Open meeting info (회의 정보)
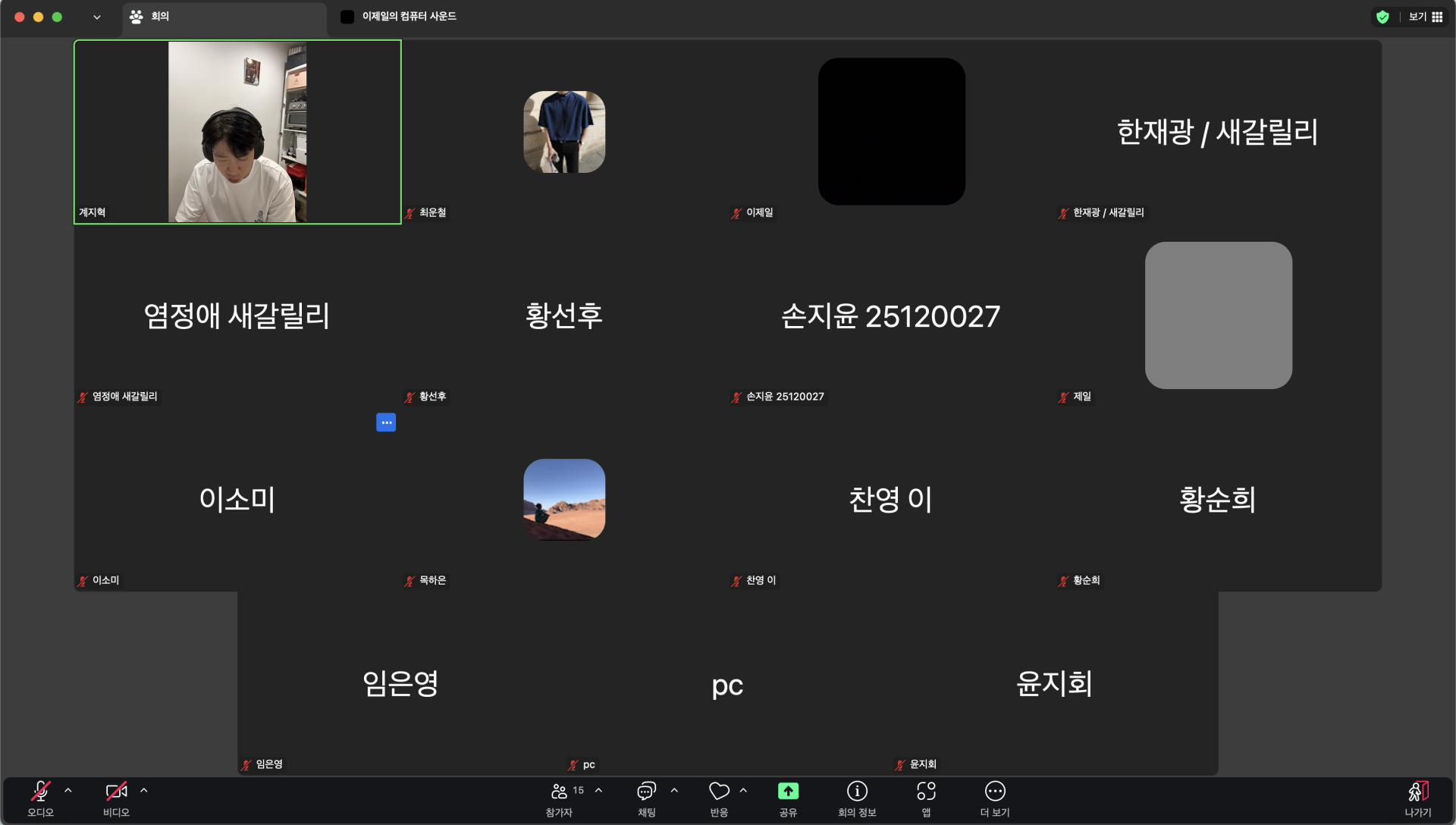The image size is (1456, 825). click(x=857, y=798)
